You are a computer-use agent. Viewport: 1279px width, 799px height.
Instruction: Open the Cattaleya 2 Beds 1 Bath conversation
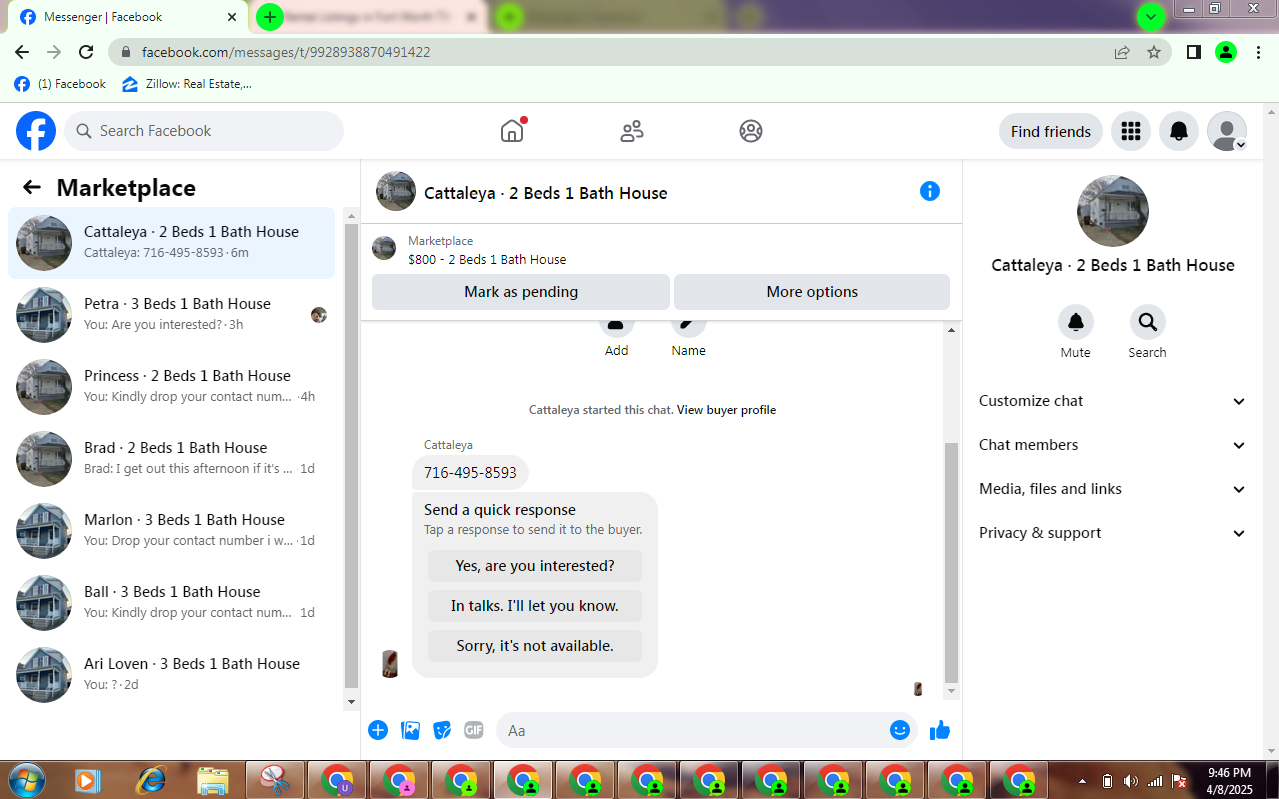[x=171, y=243]
